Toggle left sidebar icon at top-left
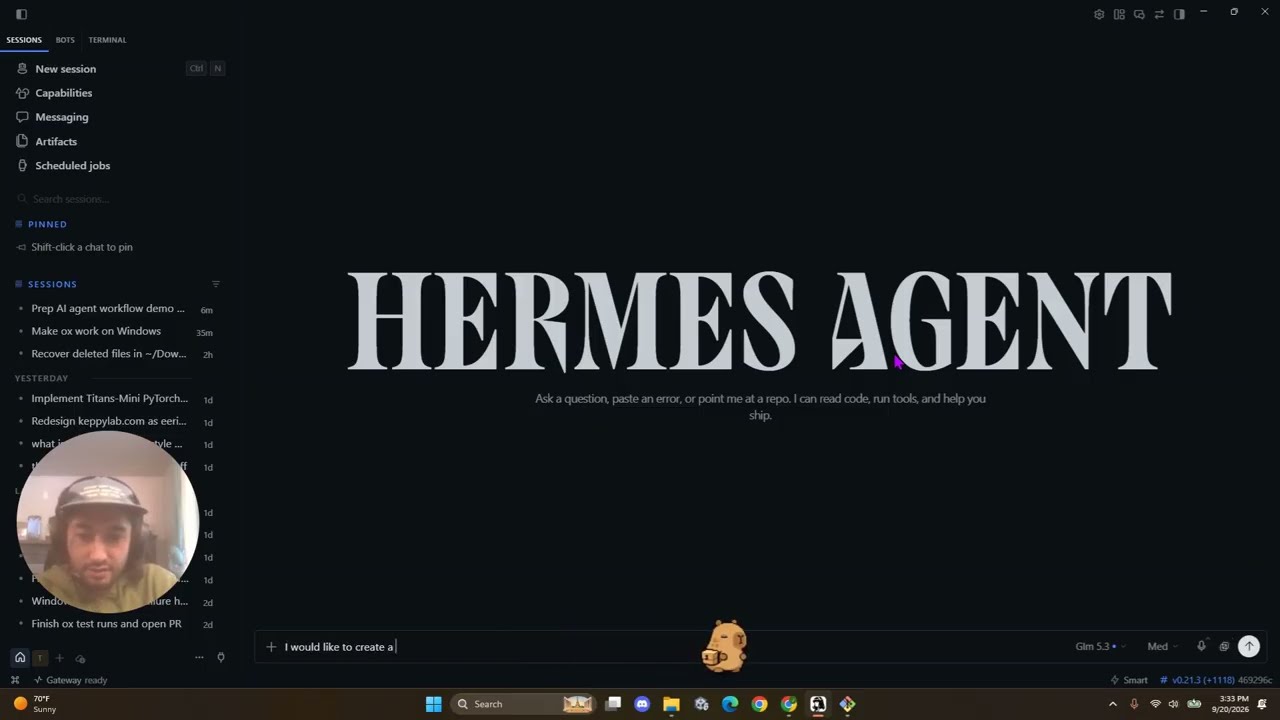The width and height of the screenshot is (1280, 720). tap(21, 14)
